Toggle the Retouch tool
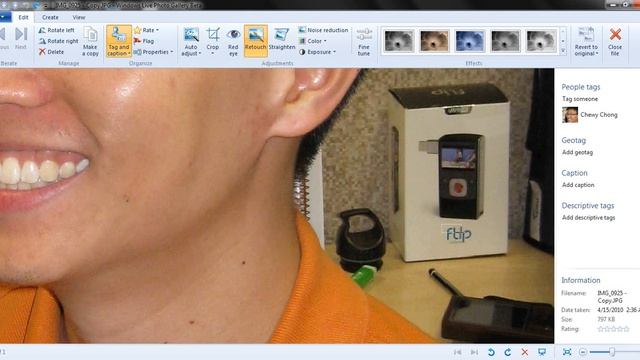 pyautogui.click(x=256, y=41)
